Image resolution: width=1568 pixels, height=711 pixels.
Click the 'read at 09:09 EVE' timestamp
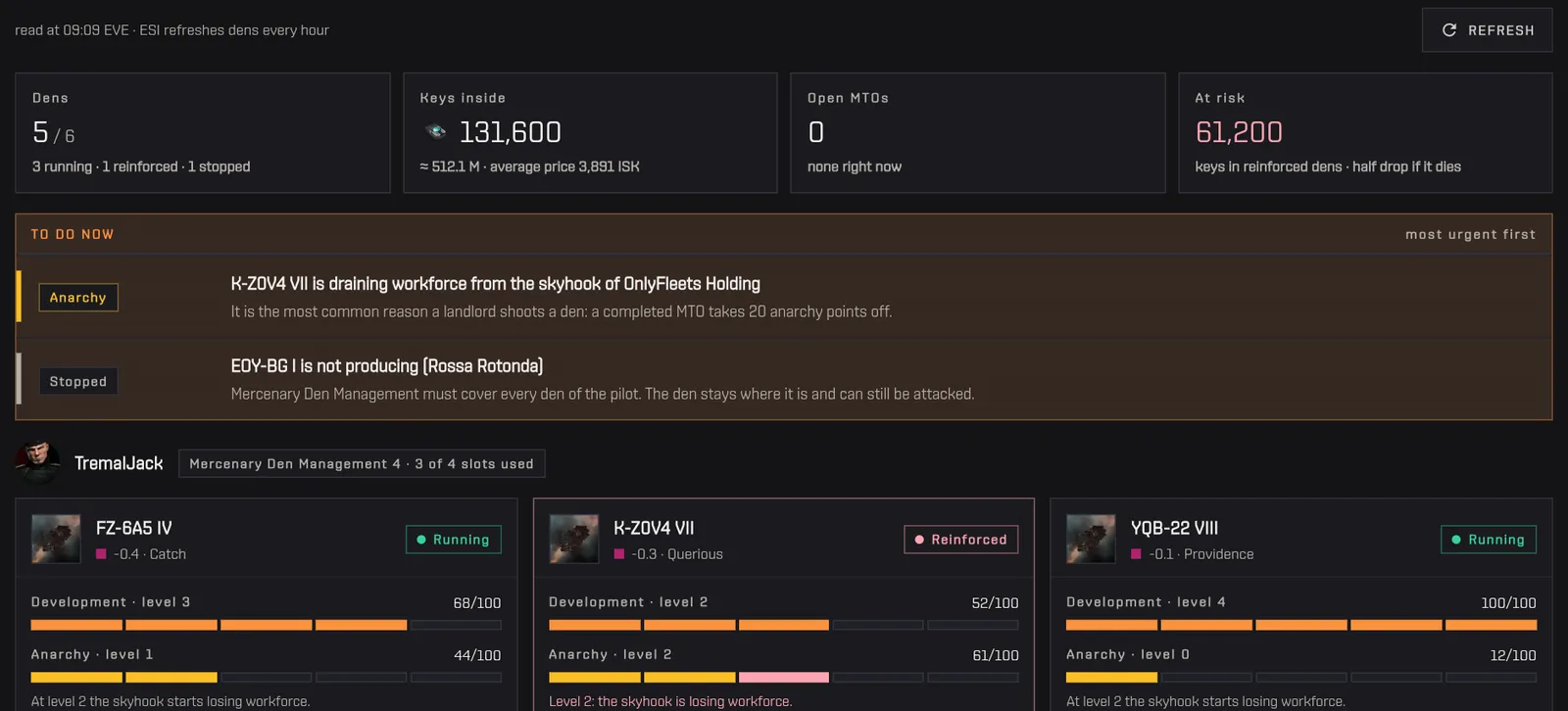72,30
